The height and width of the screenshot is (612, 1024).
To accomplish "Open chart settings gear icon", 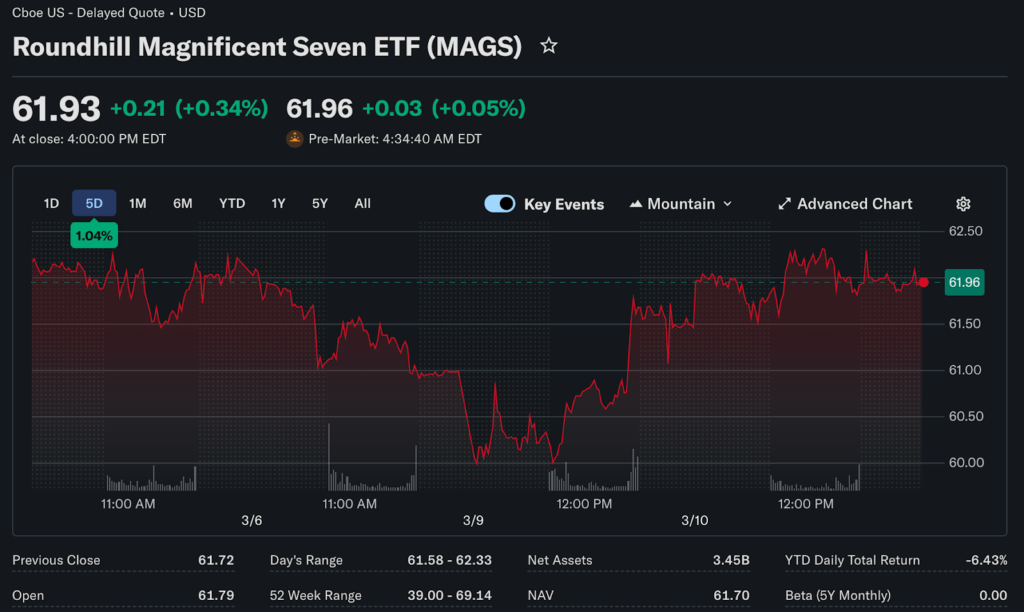I will point(963,204).
